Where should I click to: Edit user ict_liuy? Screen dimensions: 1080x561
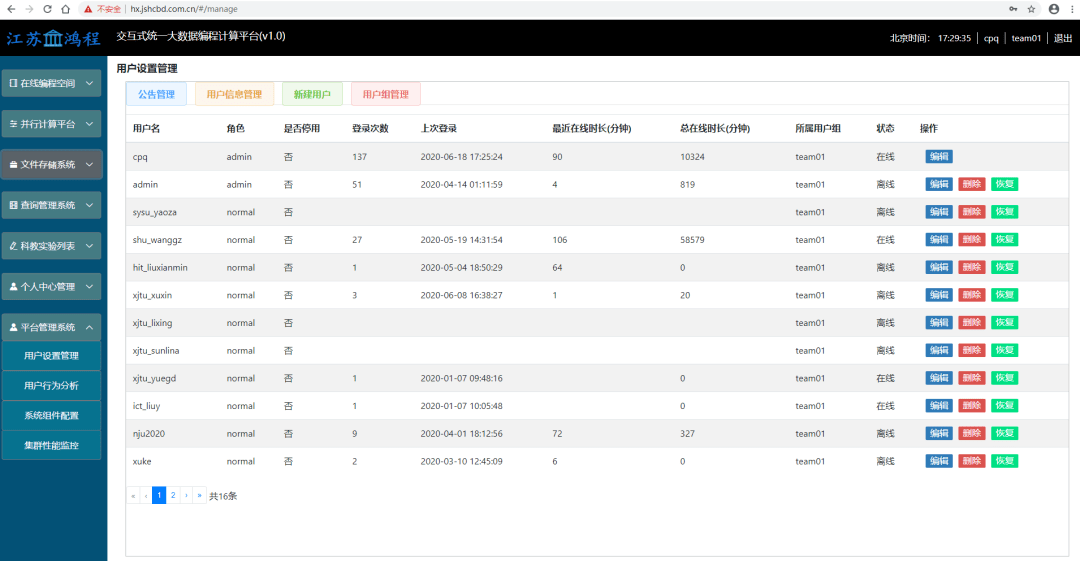tap(939, 405)
